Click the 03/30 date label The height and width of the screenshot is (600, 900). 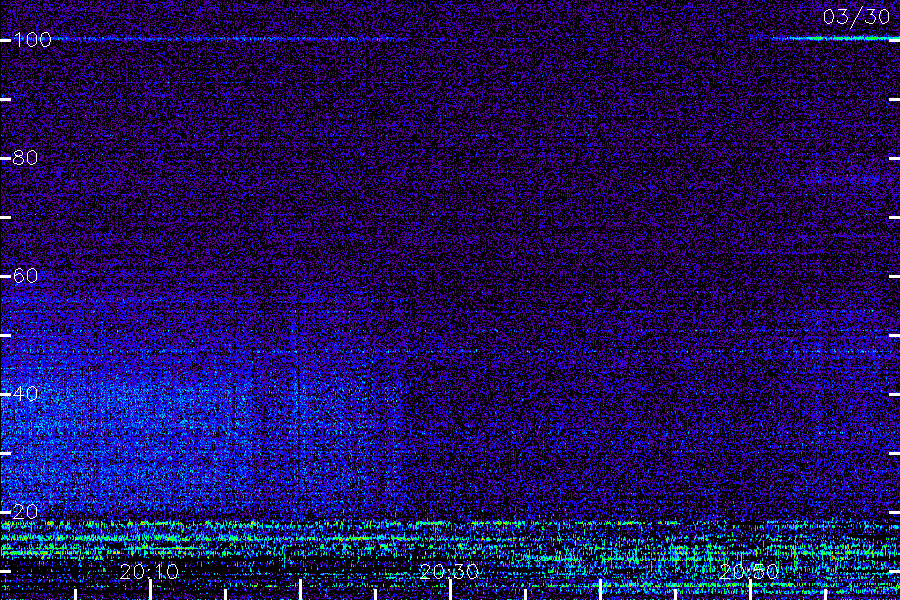coord(856,17)
